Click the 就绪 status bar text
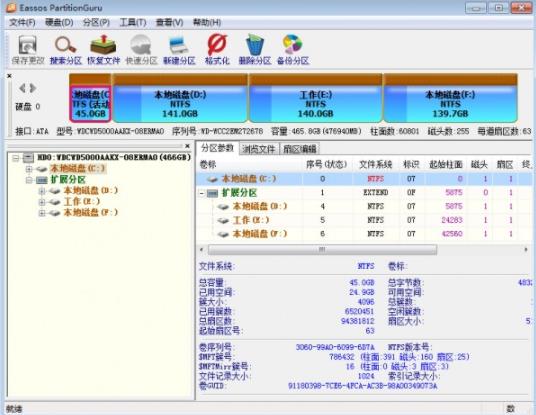This screenshot has height=415, width=536. [15, 409]
